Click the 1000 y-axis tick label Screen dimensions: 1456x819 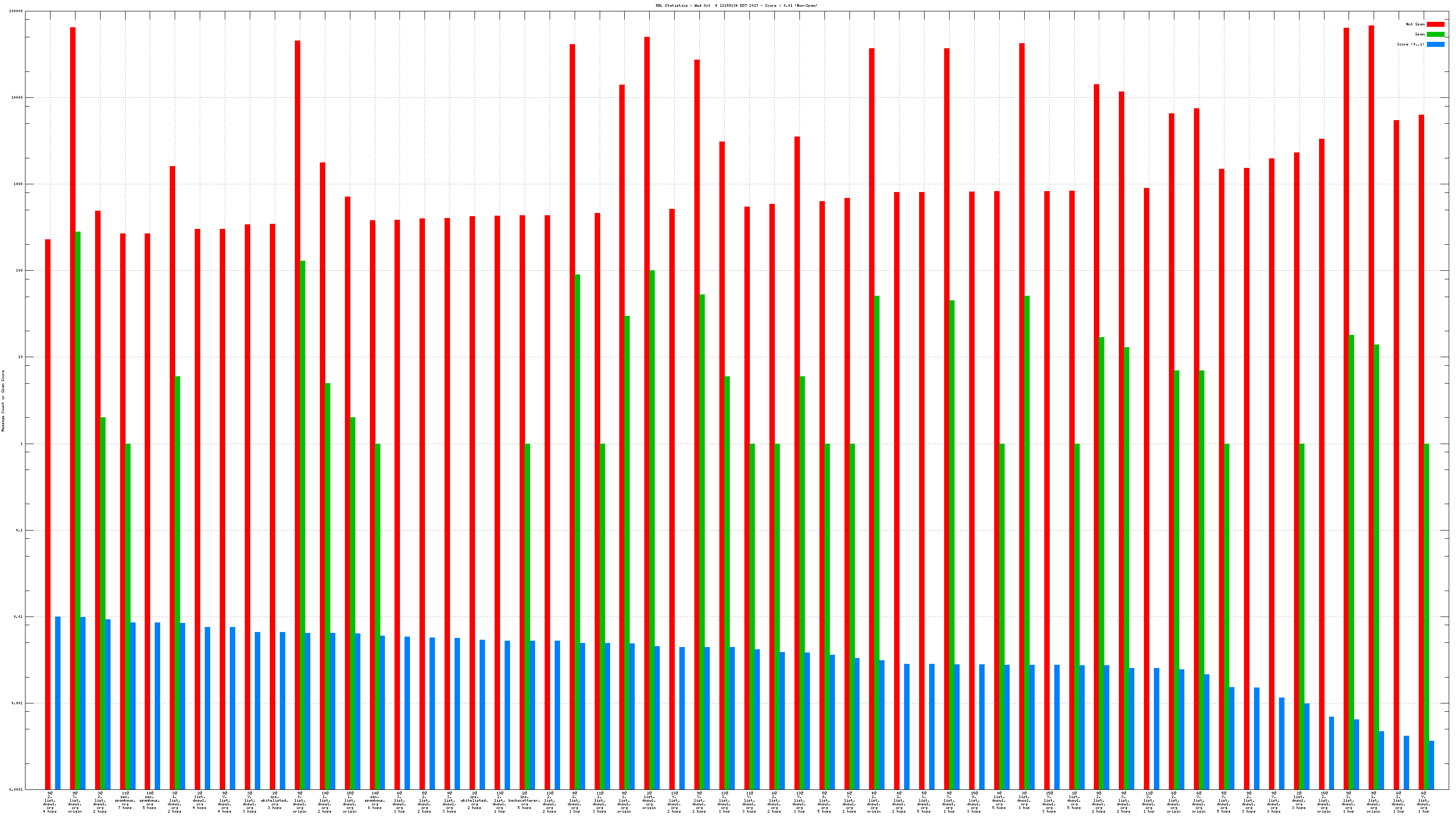(x=19, y=184)
